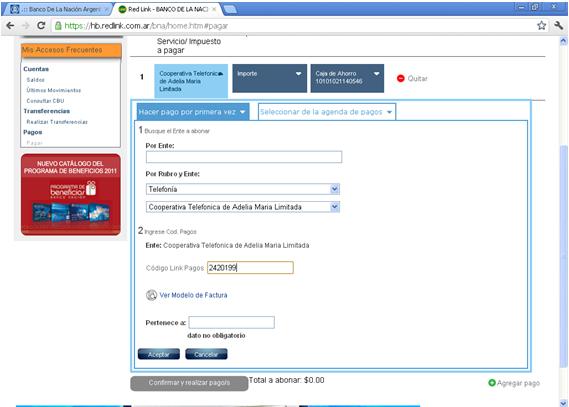Select the Red Link - BANCO DE LA NACION tab
Image resolution: width=569 pixels, height=407 pixels.
168,9
